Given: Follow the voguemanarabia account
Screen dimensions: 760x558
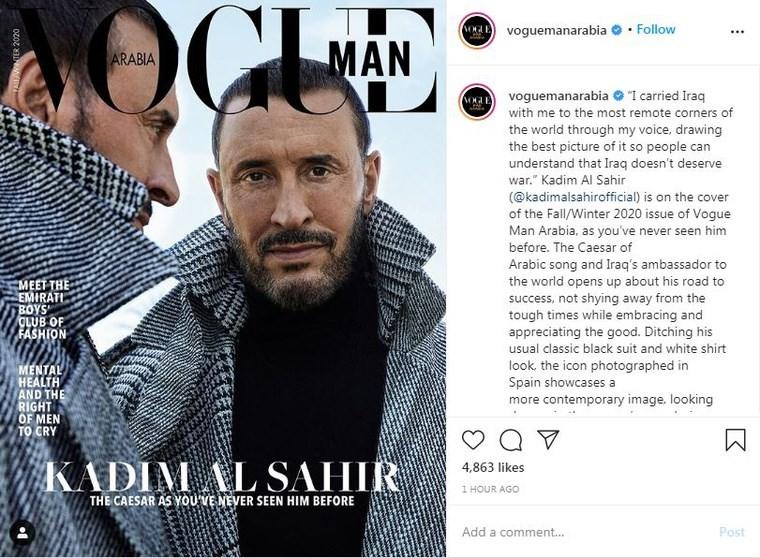Looking at the screenshot, I should coord(656,30).
